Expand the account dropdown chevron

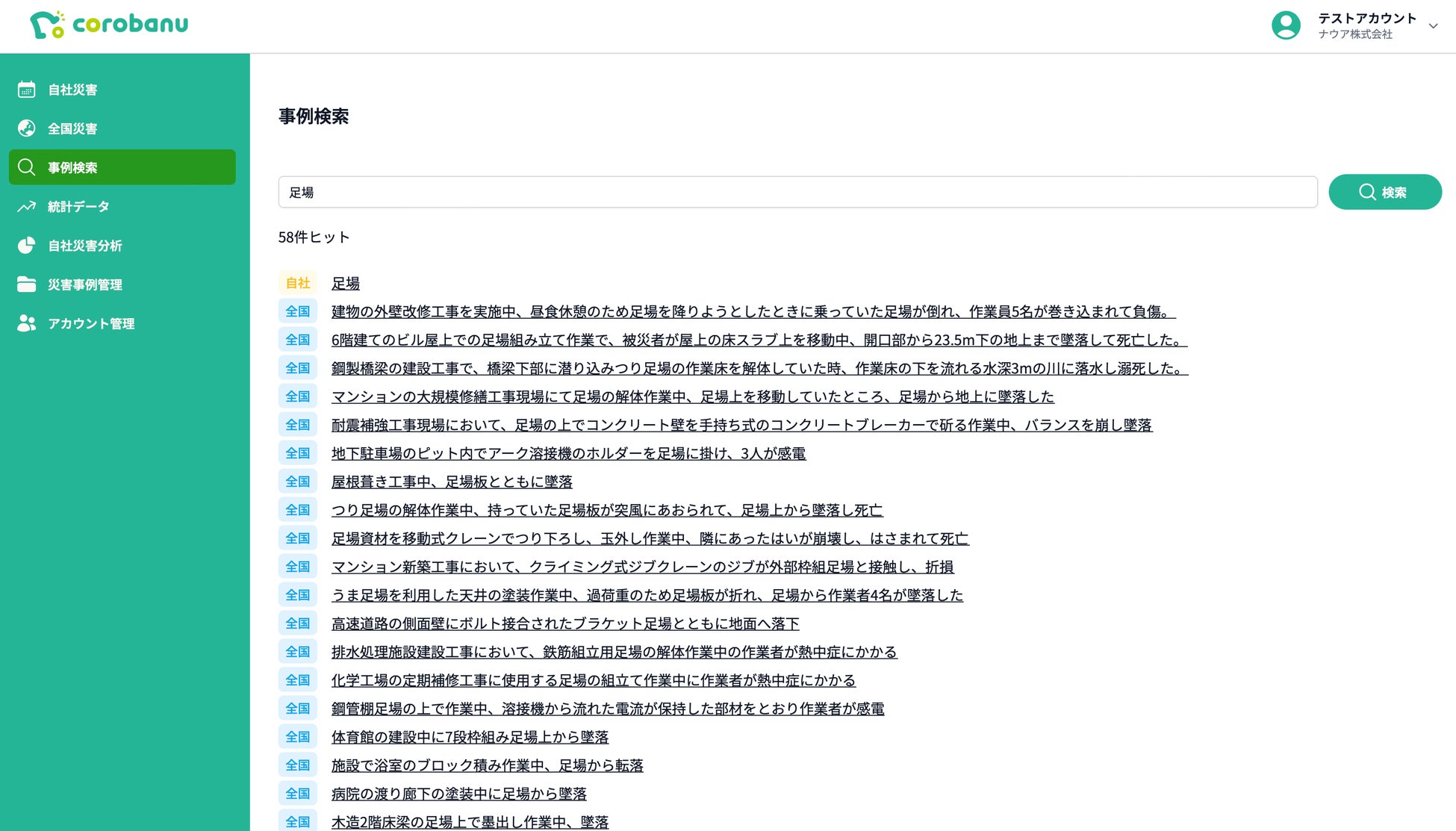tap(1433, 26)
